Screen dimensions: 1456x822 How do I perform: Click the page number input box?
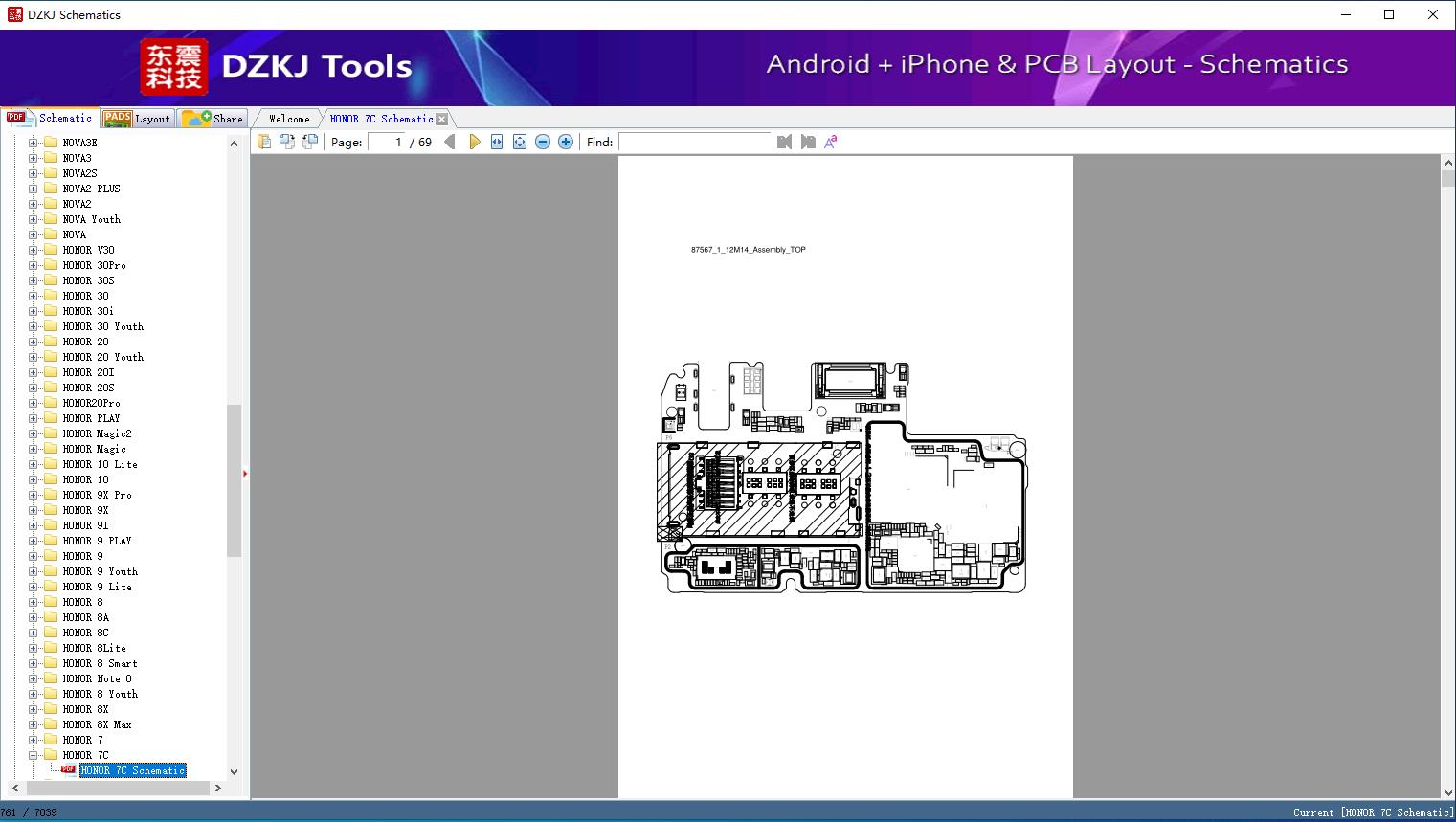point(387,142)
